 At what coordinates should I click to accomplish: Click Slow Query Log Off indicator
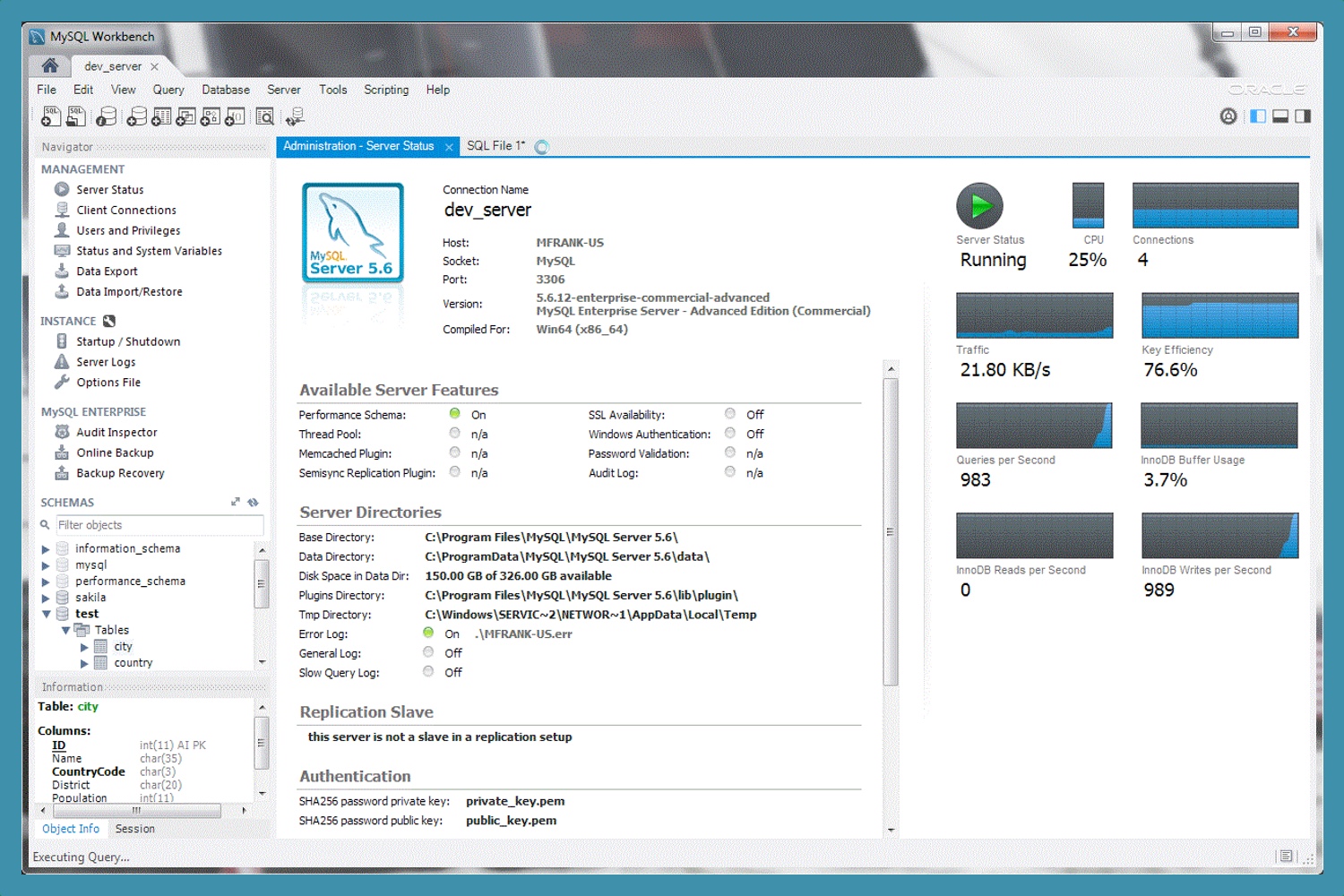tap(428, 672)
